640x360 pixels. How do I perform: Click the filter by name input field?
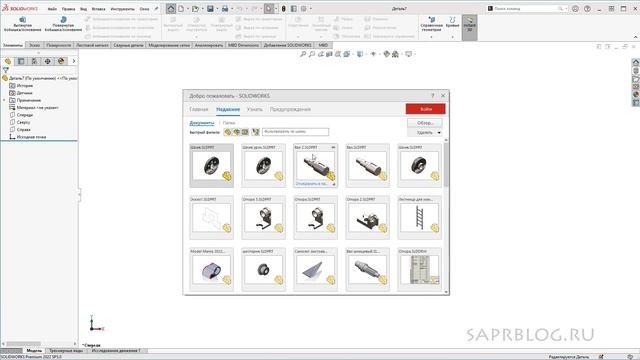click(x=295, y=131)
